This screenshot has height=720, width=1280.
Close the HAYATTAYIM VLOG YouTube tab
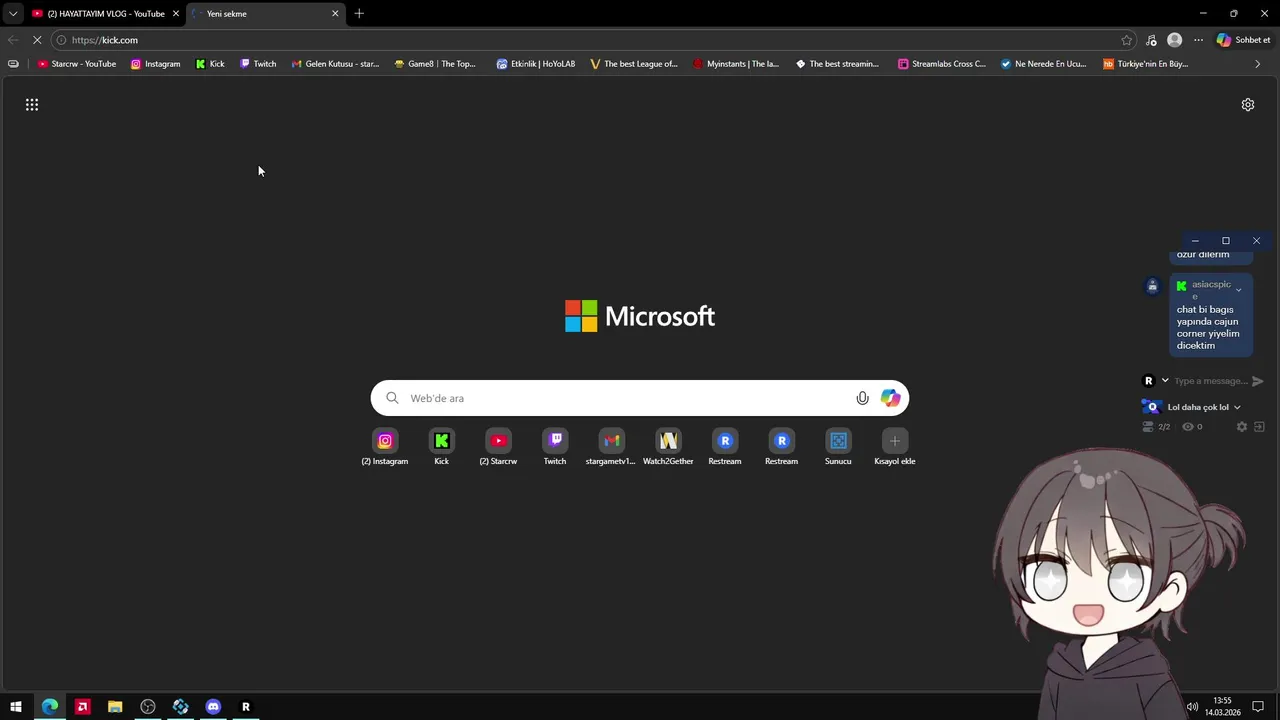pos(176,14)
